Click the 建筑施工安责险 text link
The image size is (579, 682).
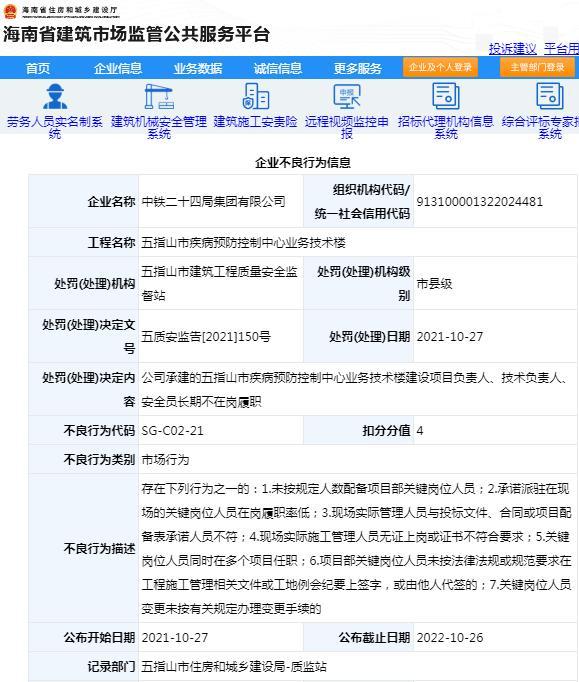(x=256, y=121)
